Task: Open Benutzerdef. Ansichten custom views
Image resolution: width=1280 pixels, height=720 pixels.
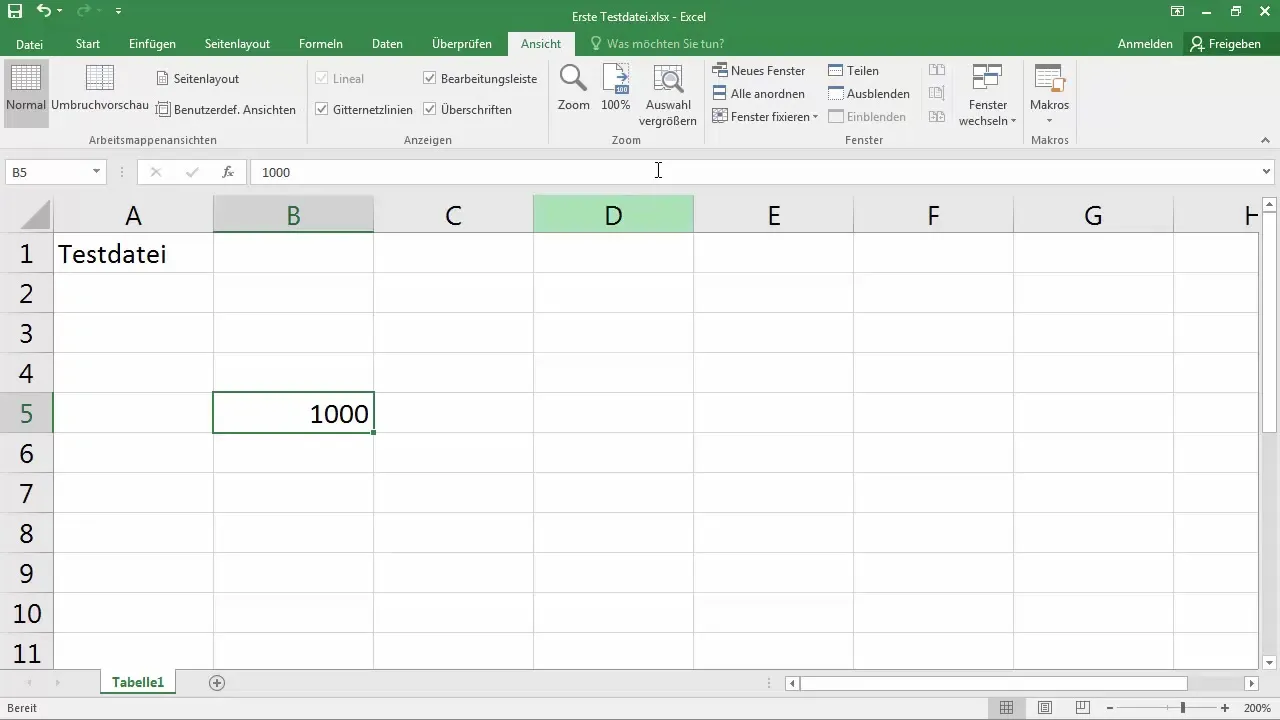Action: point(226,110)
